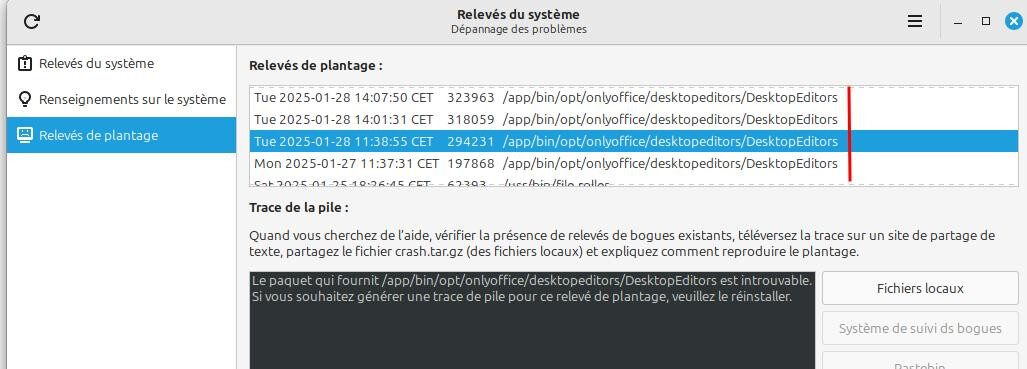This screenshot has width=1027, height=369.
Task: Click the clipboard icon beside Relevés du système
Action: (x=25, y=64)
